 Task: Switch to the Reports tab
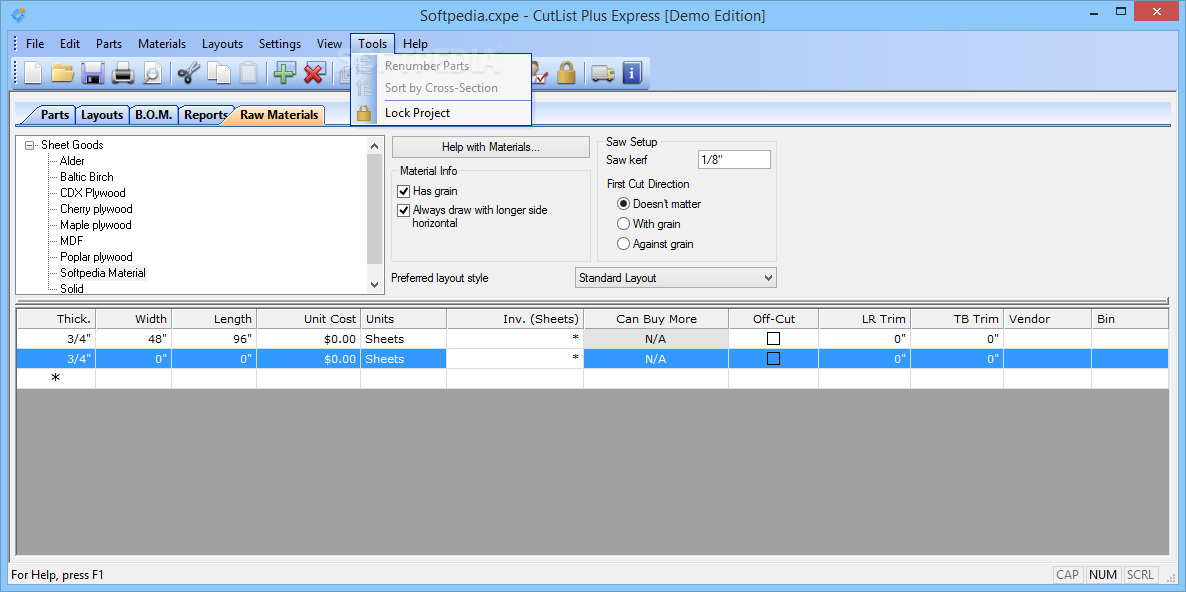tap(206, 115)
